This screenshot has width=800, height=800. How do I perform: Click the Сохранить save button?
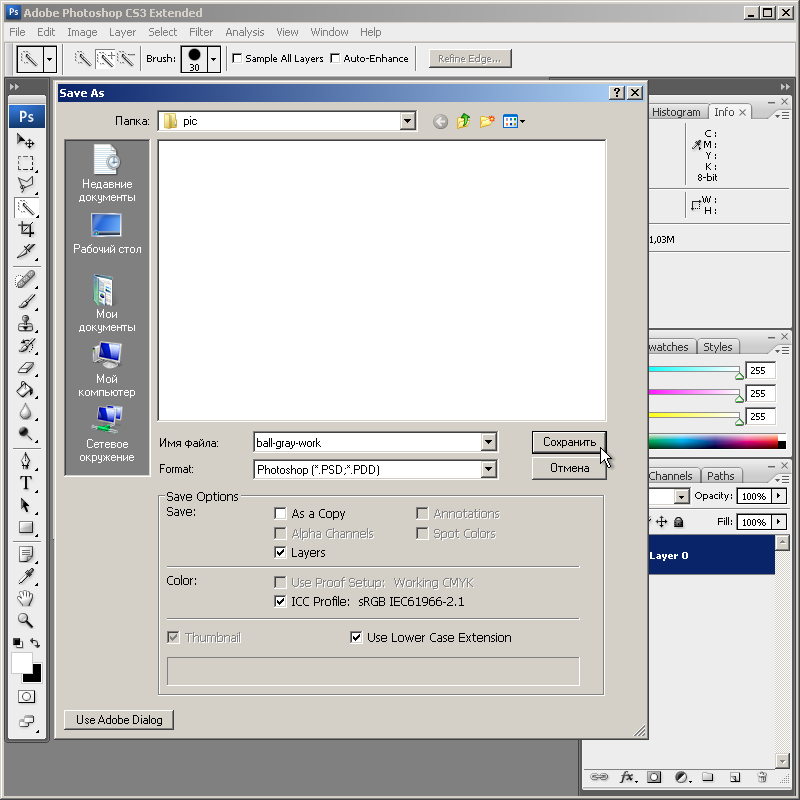569,442
